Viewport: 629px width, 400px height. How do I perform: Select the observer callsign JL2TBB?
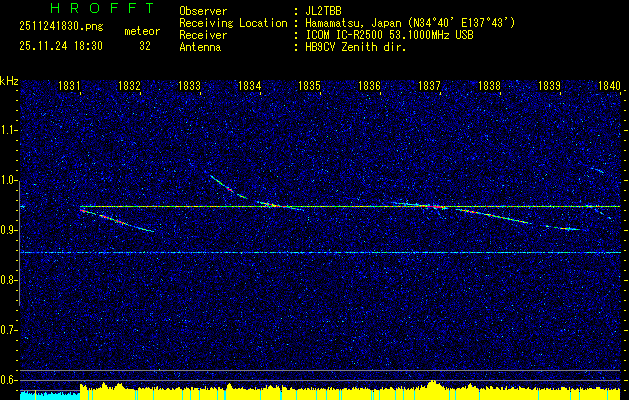pyautogui.click(x=321, y=12)
